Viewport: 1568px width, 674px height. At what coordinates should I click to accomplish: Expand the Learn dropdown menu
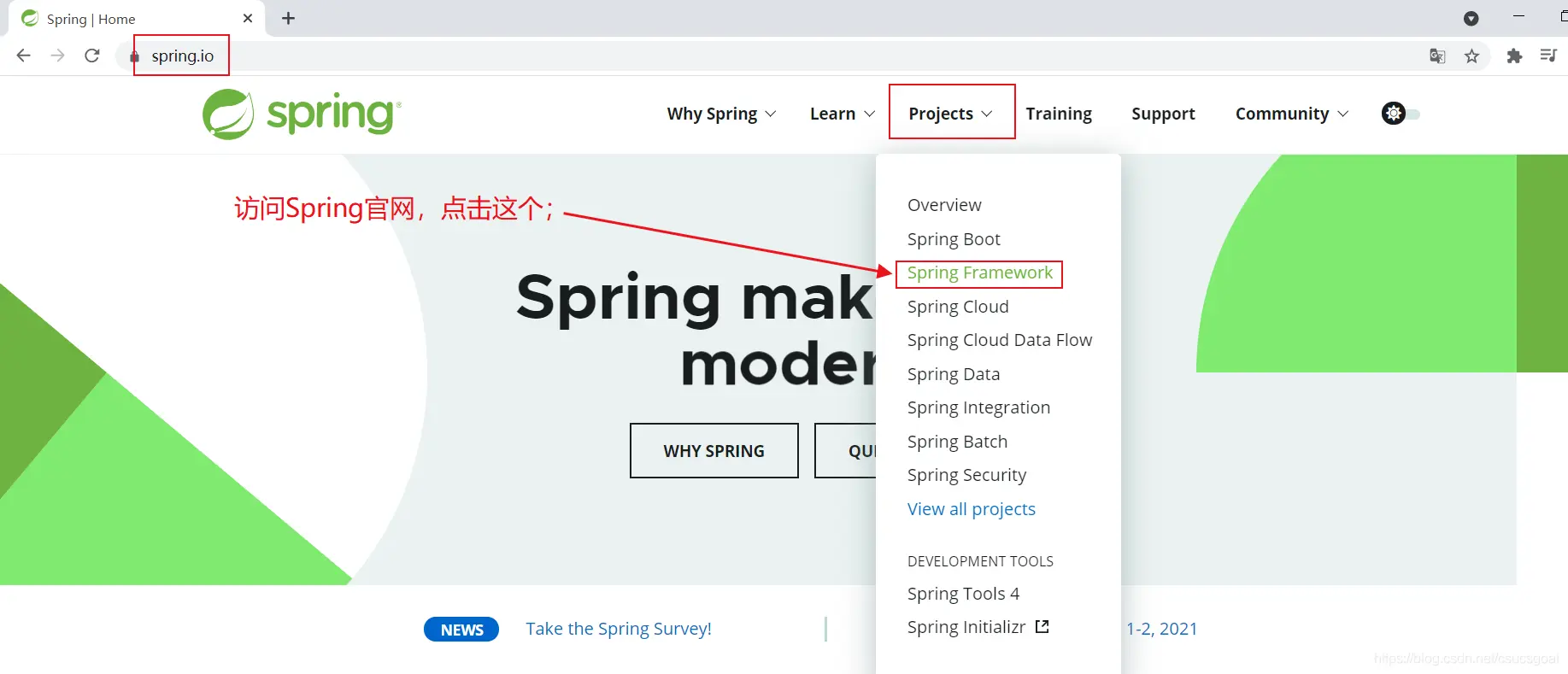tap(843, 114)
